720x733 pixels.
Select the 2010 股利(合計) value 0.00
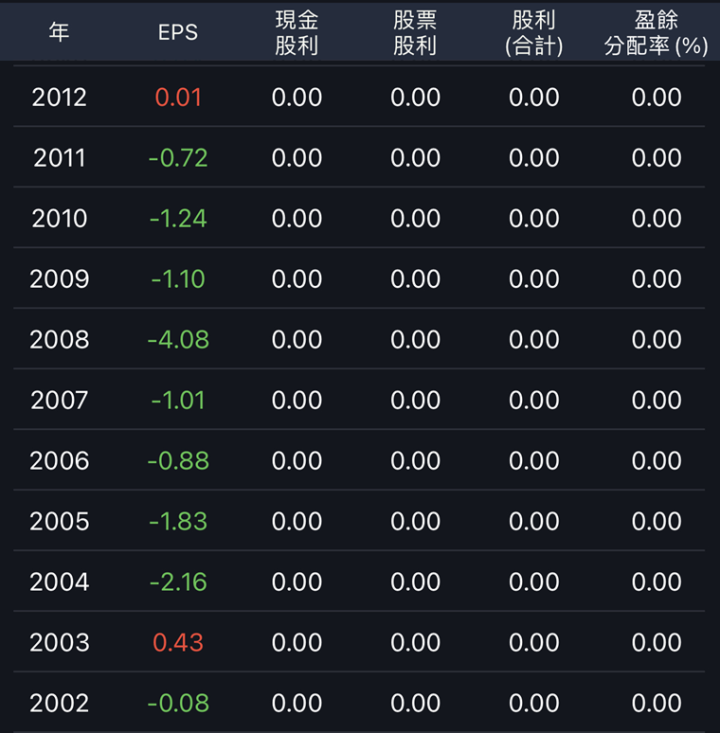534,218
